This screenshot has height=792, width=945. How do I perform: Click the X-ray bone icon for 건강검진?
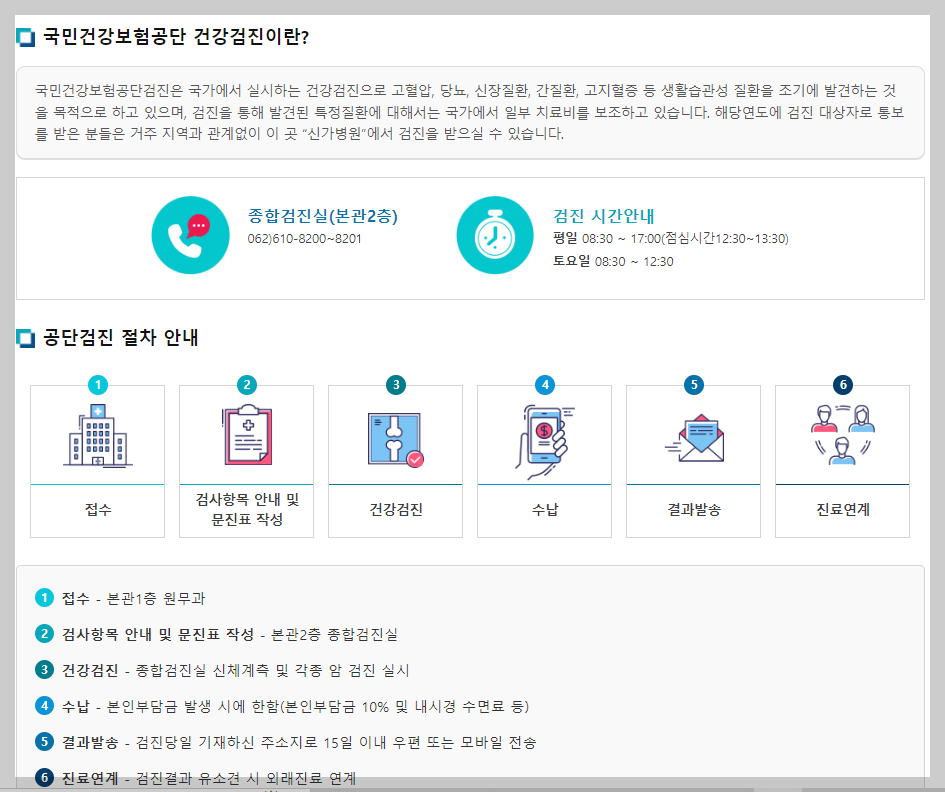(x=395, y=440)
